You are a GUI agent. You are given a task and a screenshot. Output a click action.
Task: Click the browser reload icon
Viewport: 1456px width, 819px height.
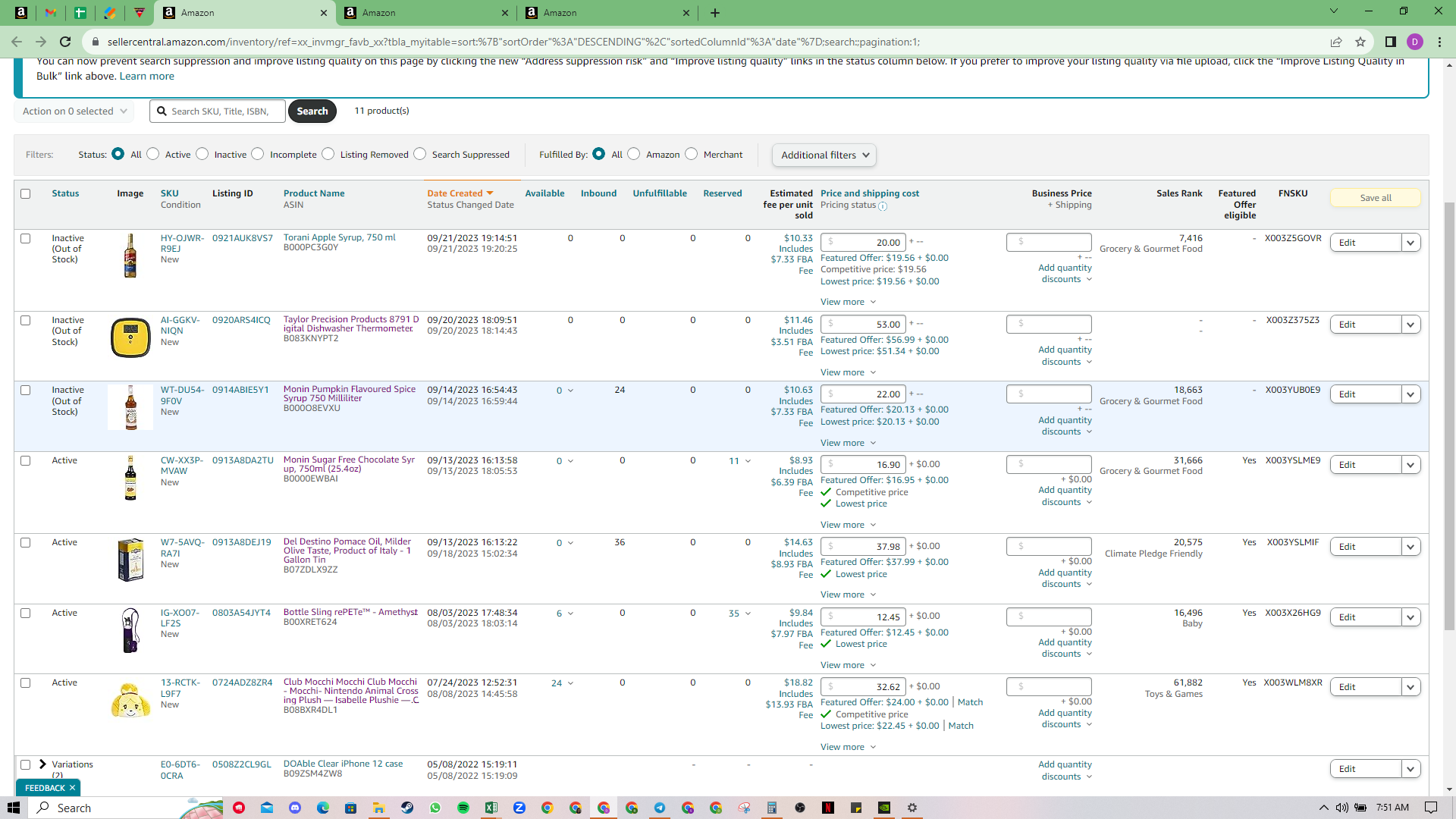click(65, 42)
